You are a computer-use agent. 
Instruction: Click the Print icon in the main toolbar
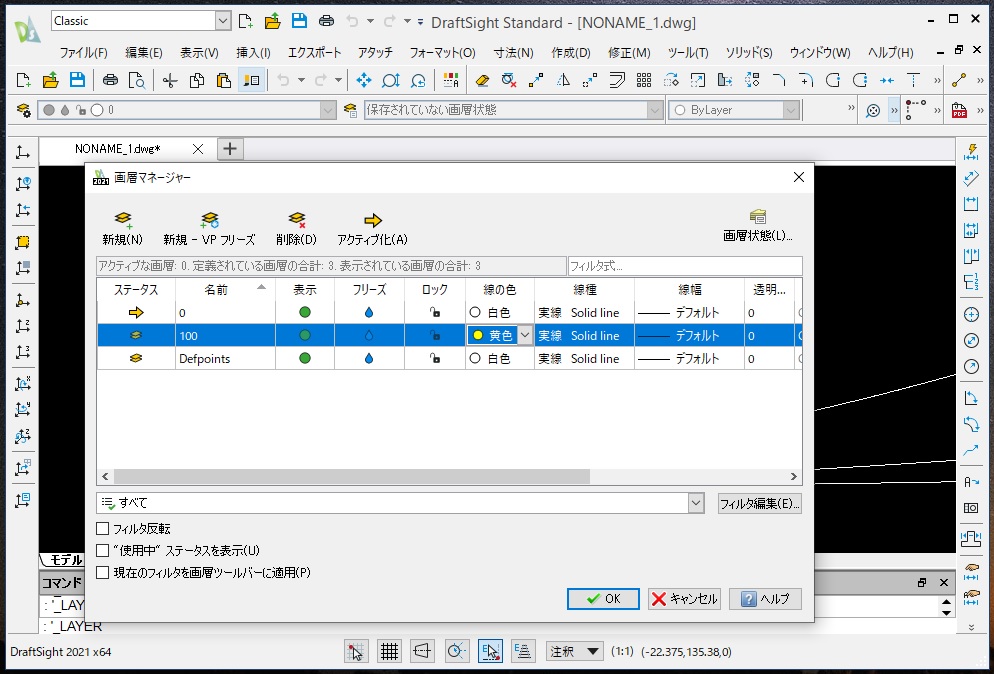click(x=110, y=80)
